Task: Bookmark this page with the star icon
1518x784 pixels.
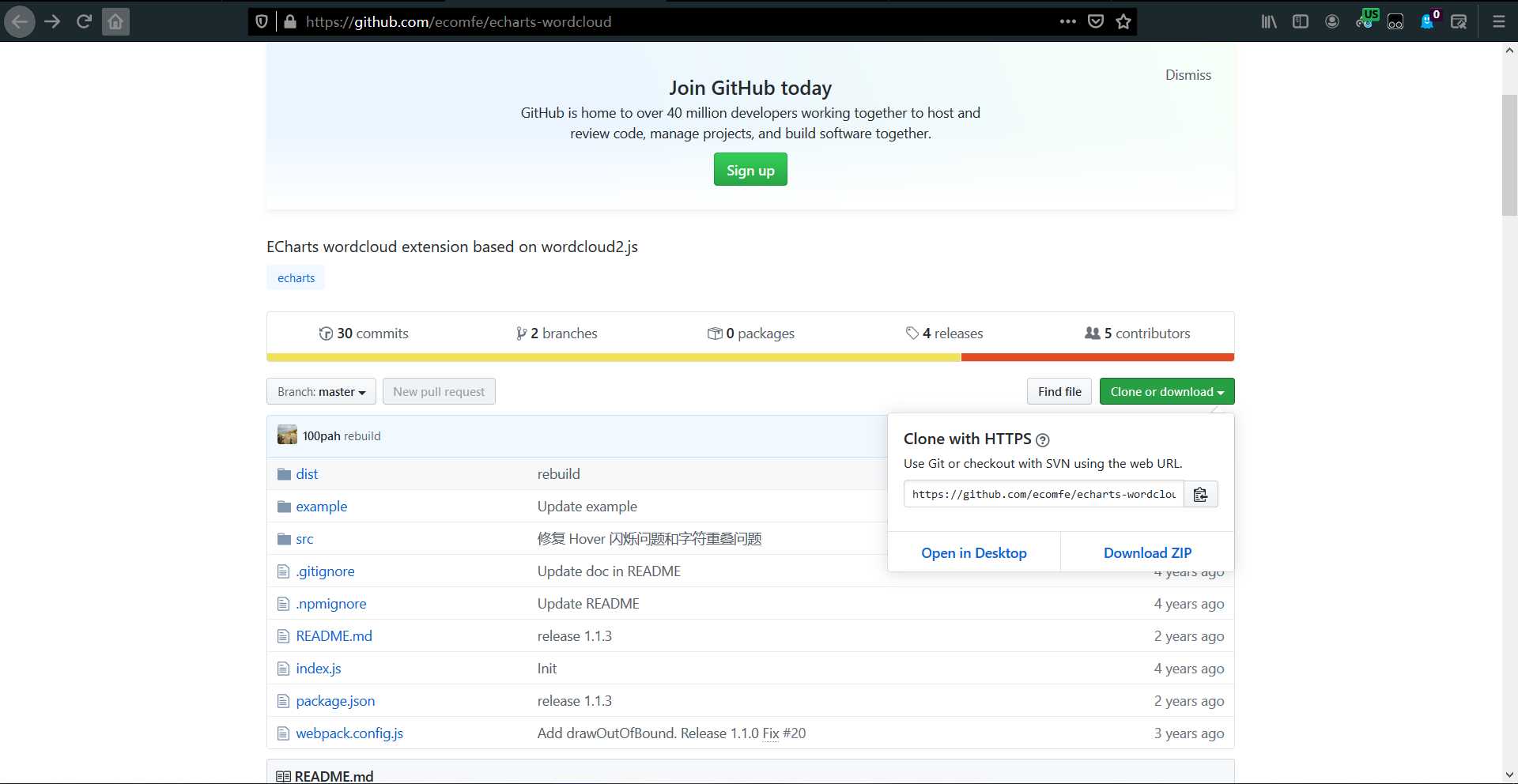Action: click(1123, 21)
